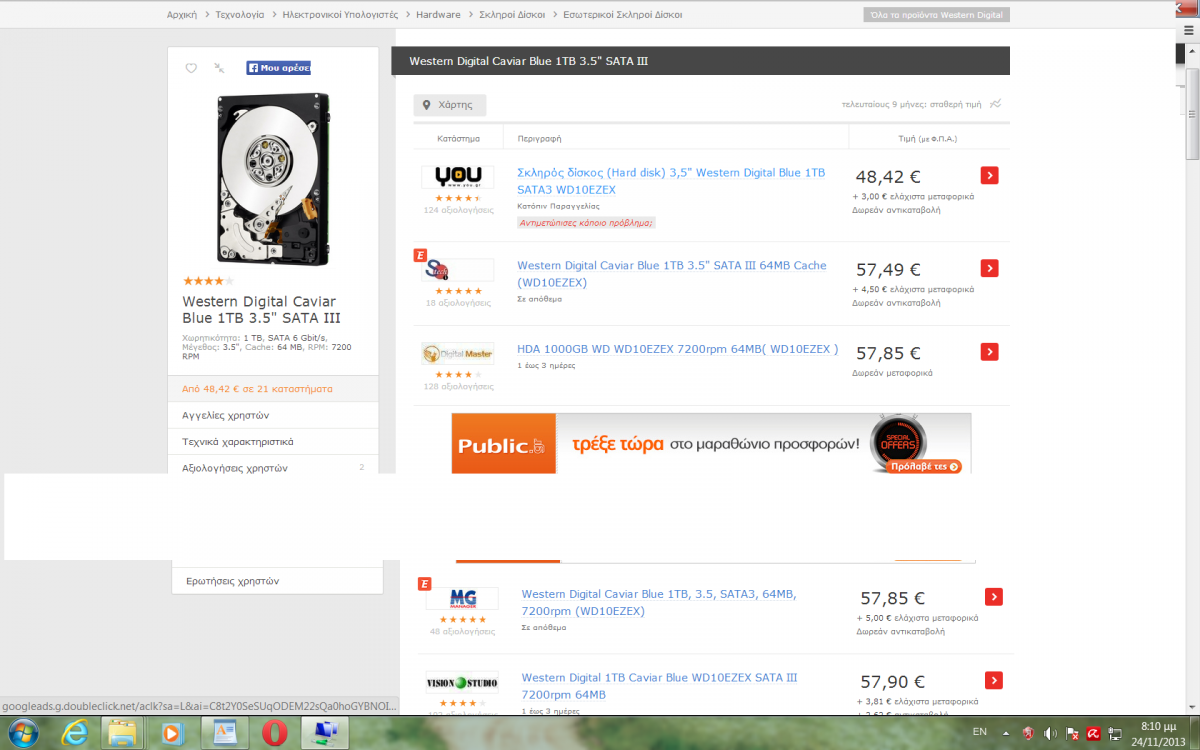
Task: Click red arrow for MG Manager 57,85 € offer
Action: pyautogui.click(x=994, y=597)
